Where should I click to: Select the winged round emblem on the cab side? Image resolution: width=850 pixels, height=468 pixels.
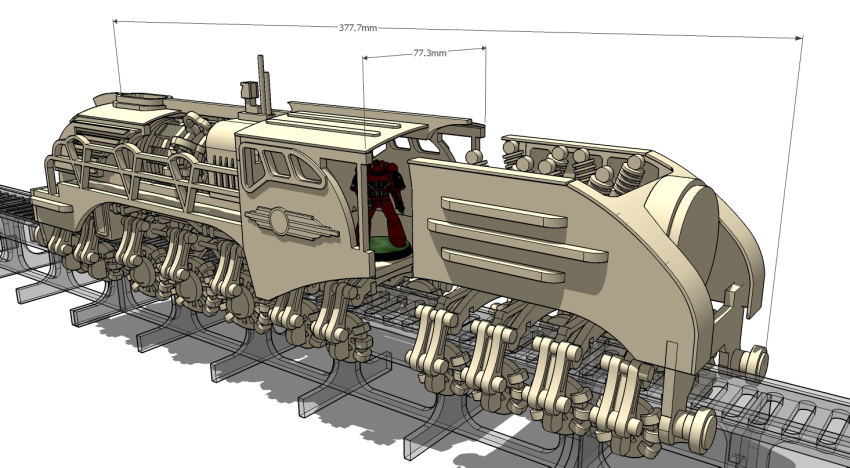coord(292,223)
